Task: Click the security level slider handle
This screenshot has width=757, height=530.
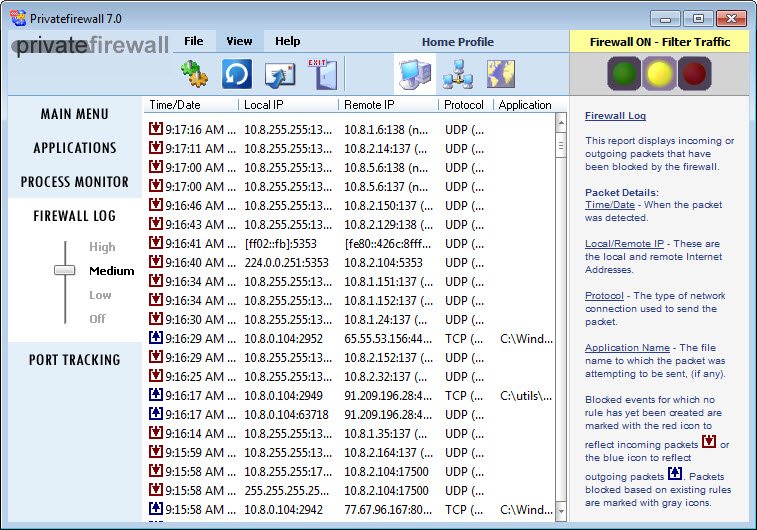Action: pos(65,270)
